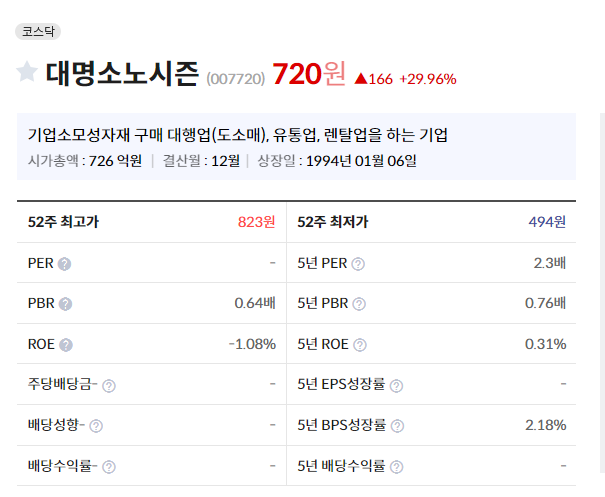The height and width of the screenshot is (497, 605).
Task: Open the 5년 EPS성장률 help icon
Action: (396, 385)
